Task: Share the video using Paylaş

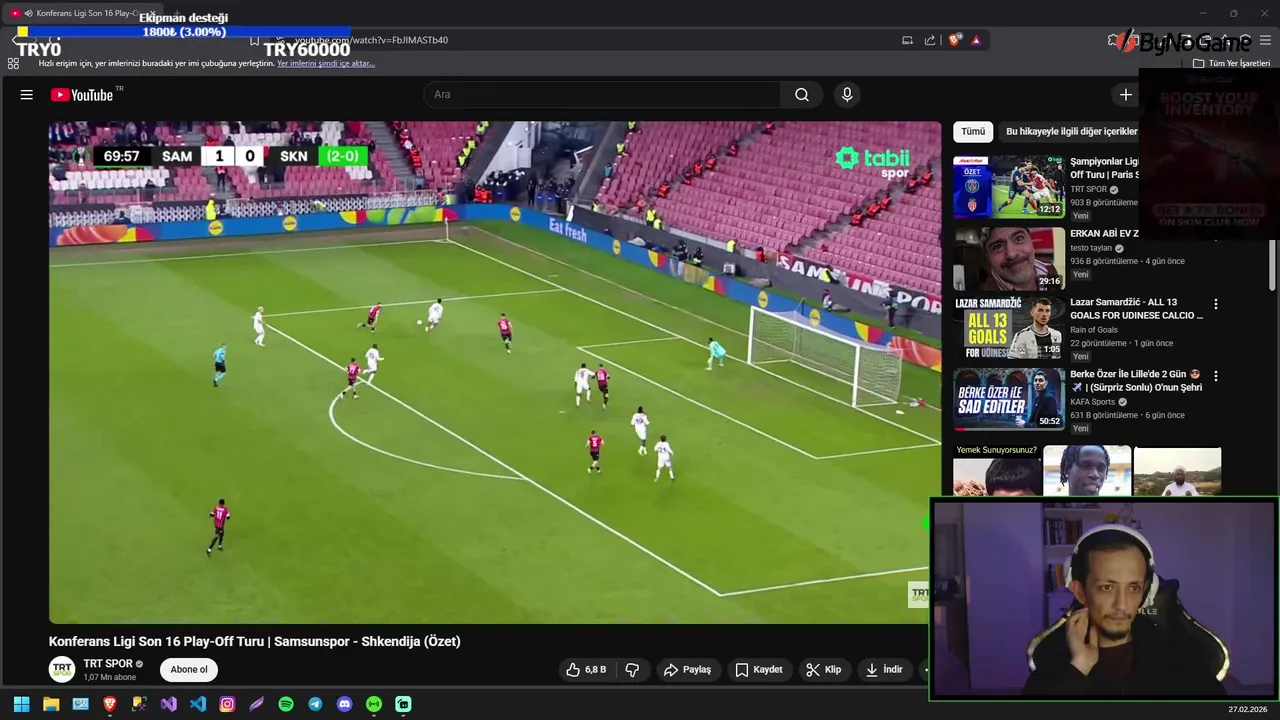Action: point(688,670)
